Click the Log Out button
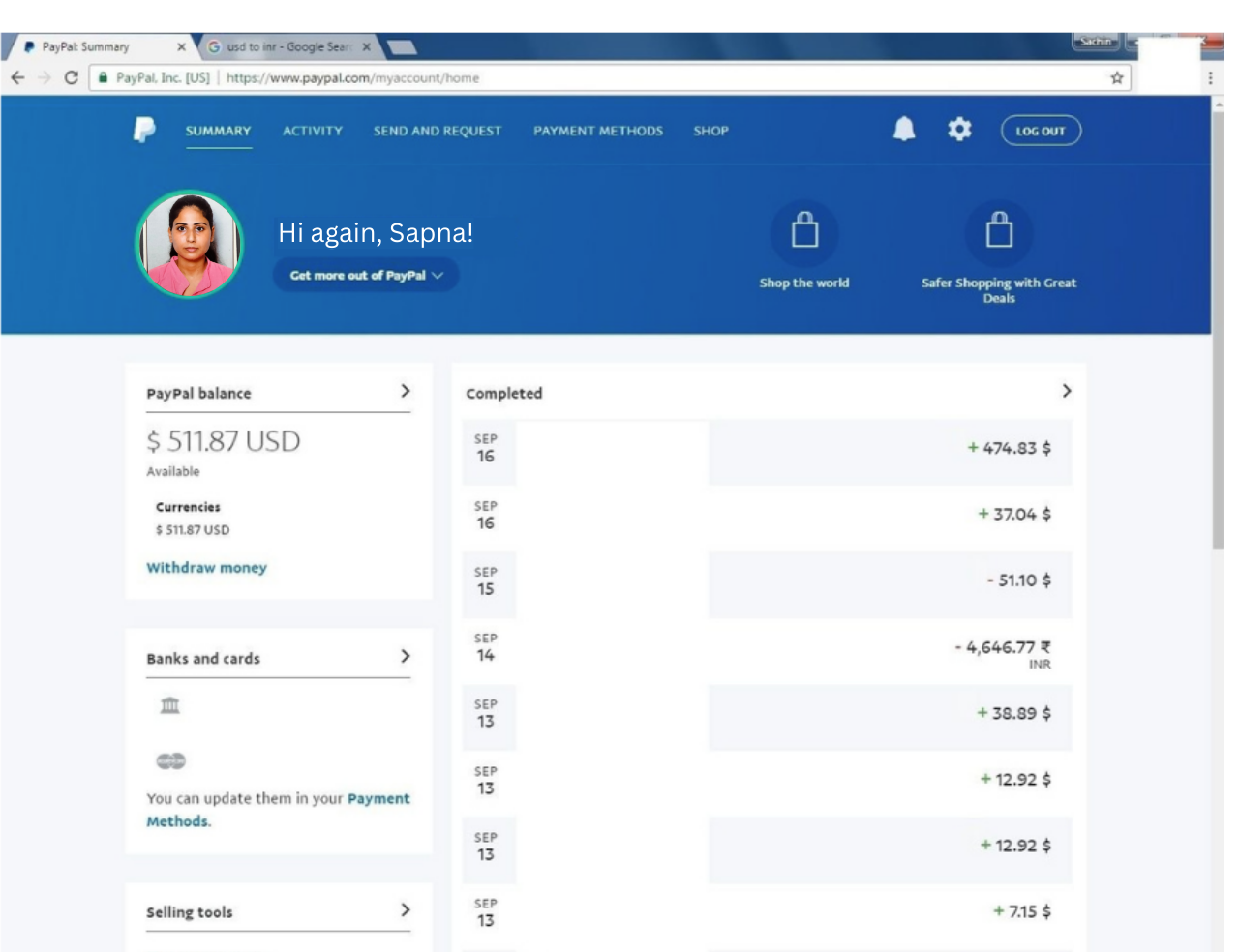1239x952 pixels. 1041,131
